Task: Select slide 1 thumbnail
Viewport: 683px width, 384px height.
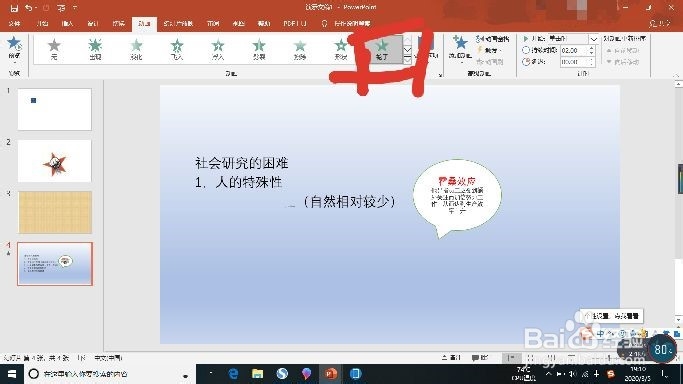Action: [x=54, y=109]
